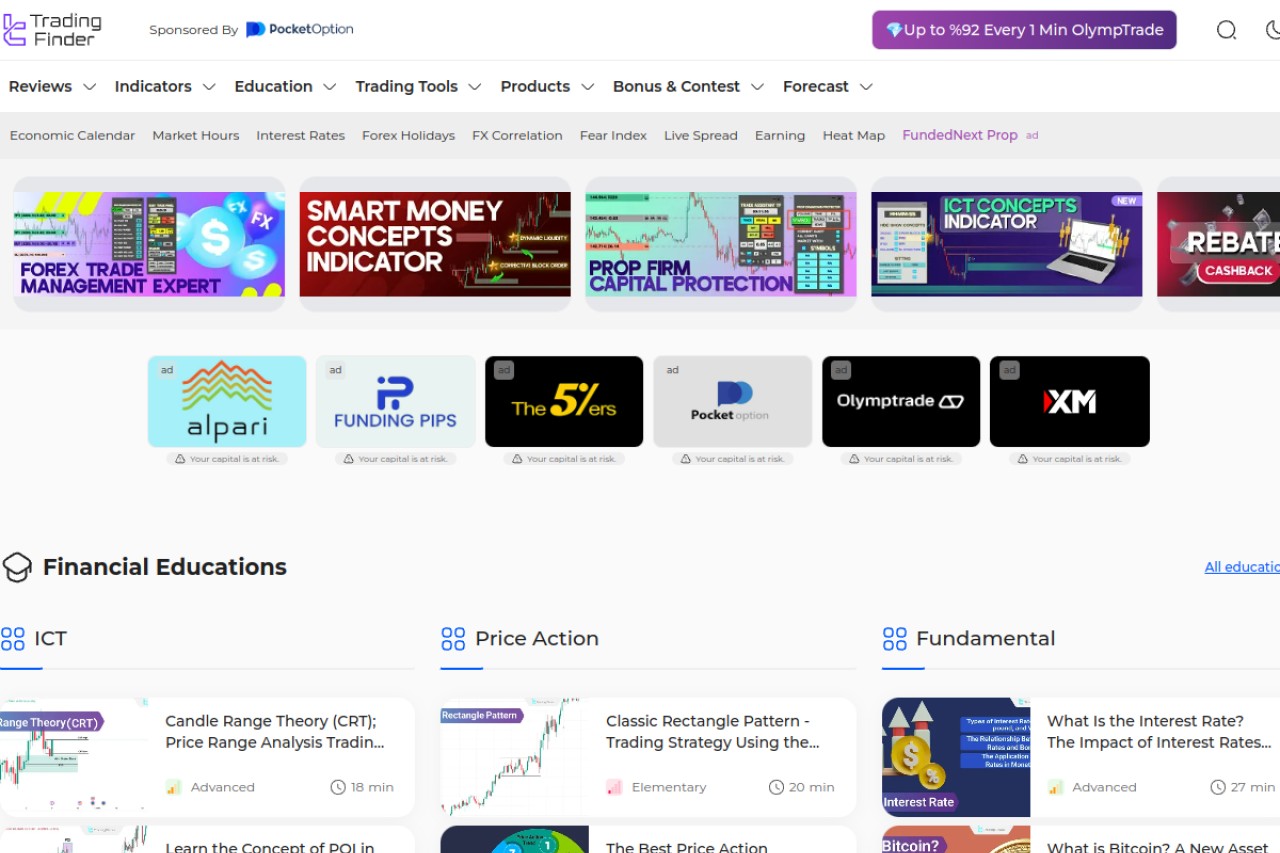
Task: Open the PocketOption sponsor logo
Action: pyautogui.click(x=299, y=29)
